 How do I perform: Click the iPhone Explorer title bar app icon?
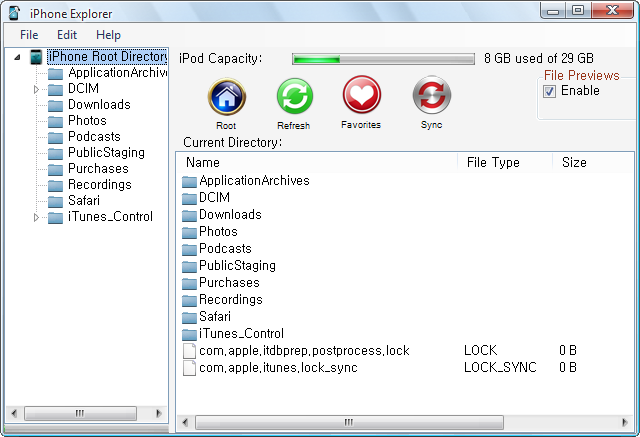(x=14, y=13)
